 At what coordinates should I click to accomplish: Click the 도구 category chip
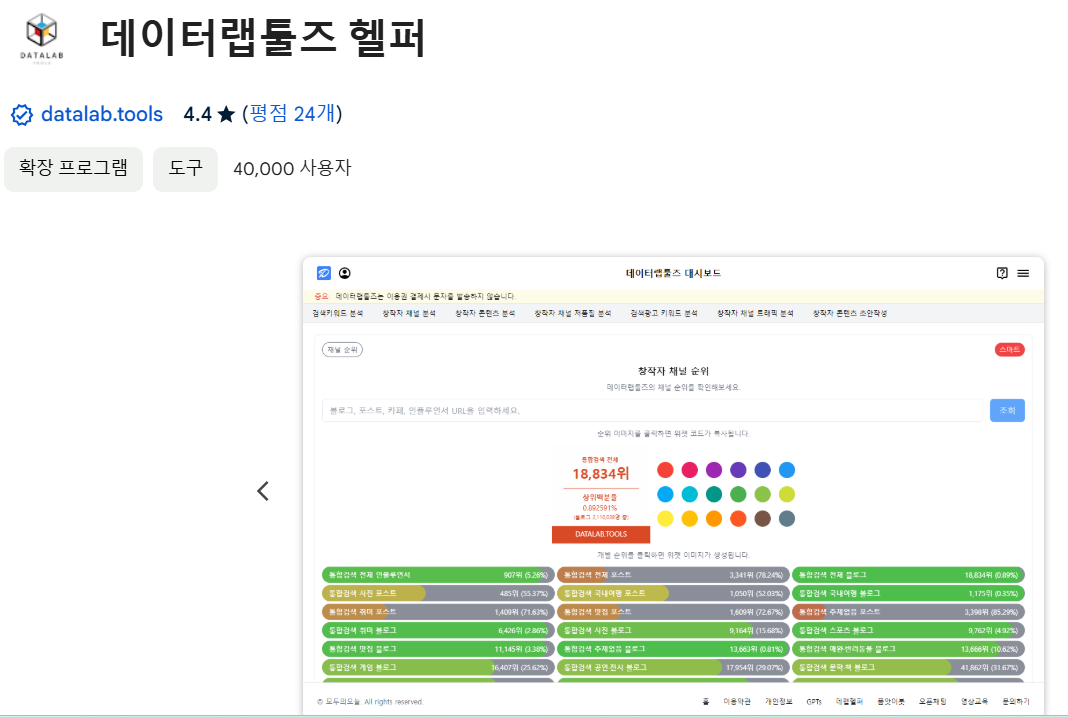click(185, 169)
